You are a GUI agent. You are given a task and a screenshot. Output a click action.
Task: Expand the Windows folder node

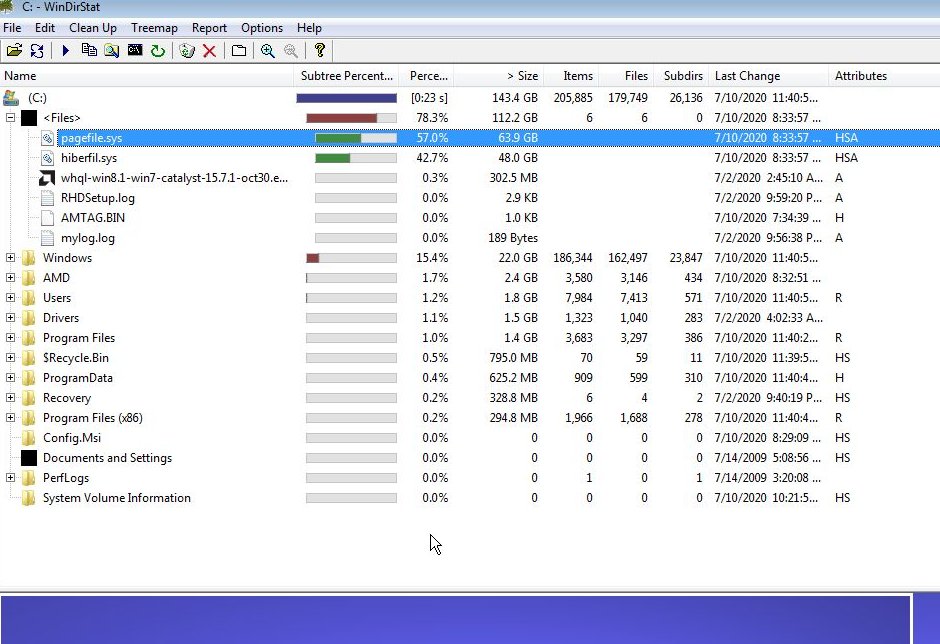10,258
